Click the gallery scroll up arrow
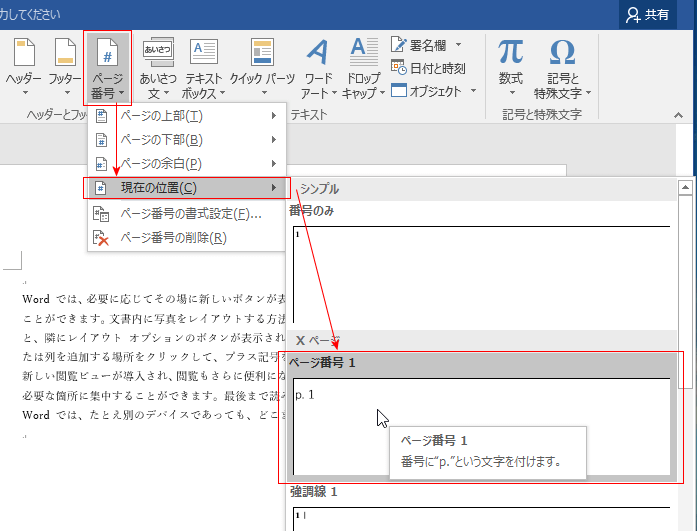 click(x=685, y=188)
